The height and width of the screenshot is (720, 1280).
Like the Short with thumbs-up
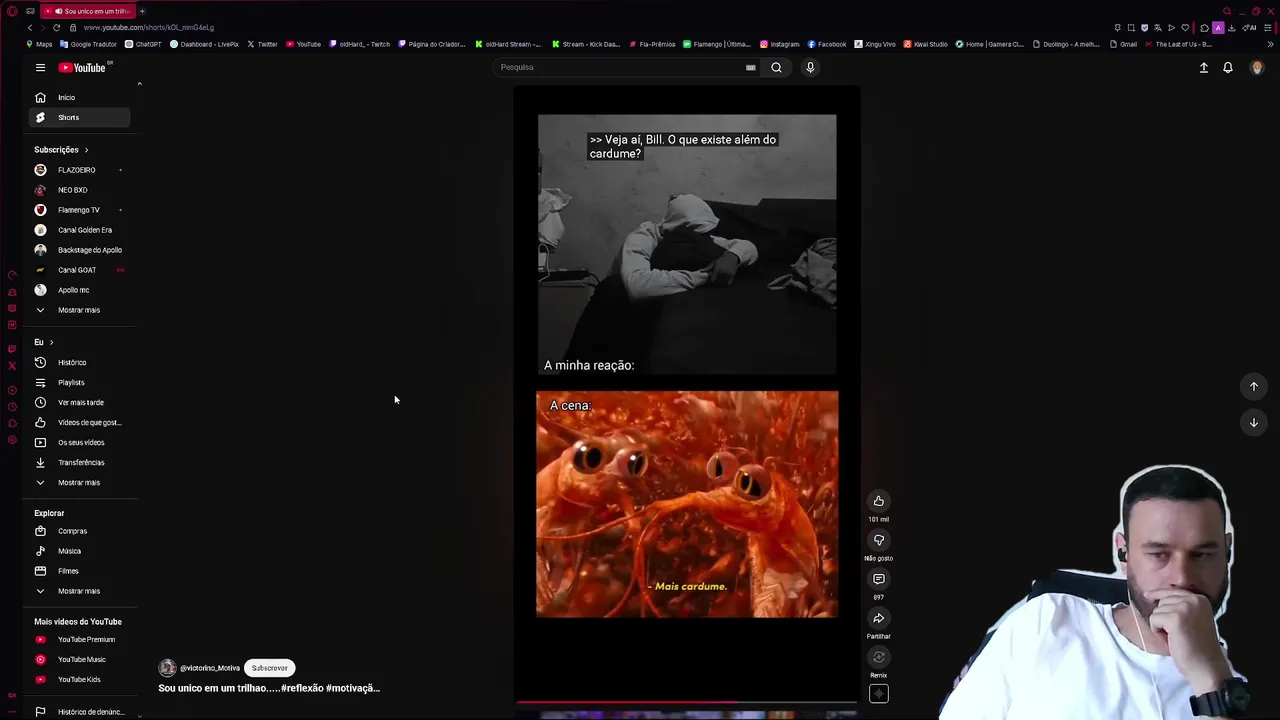point(879,501)
